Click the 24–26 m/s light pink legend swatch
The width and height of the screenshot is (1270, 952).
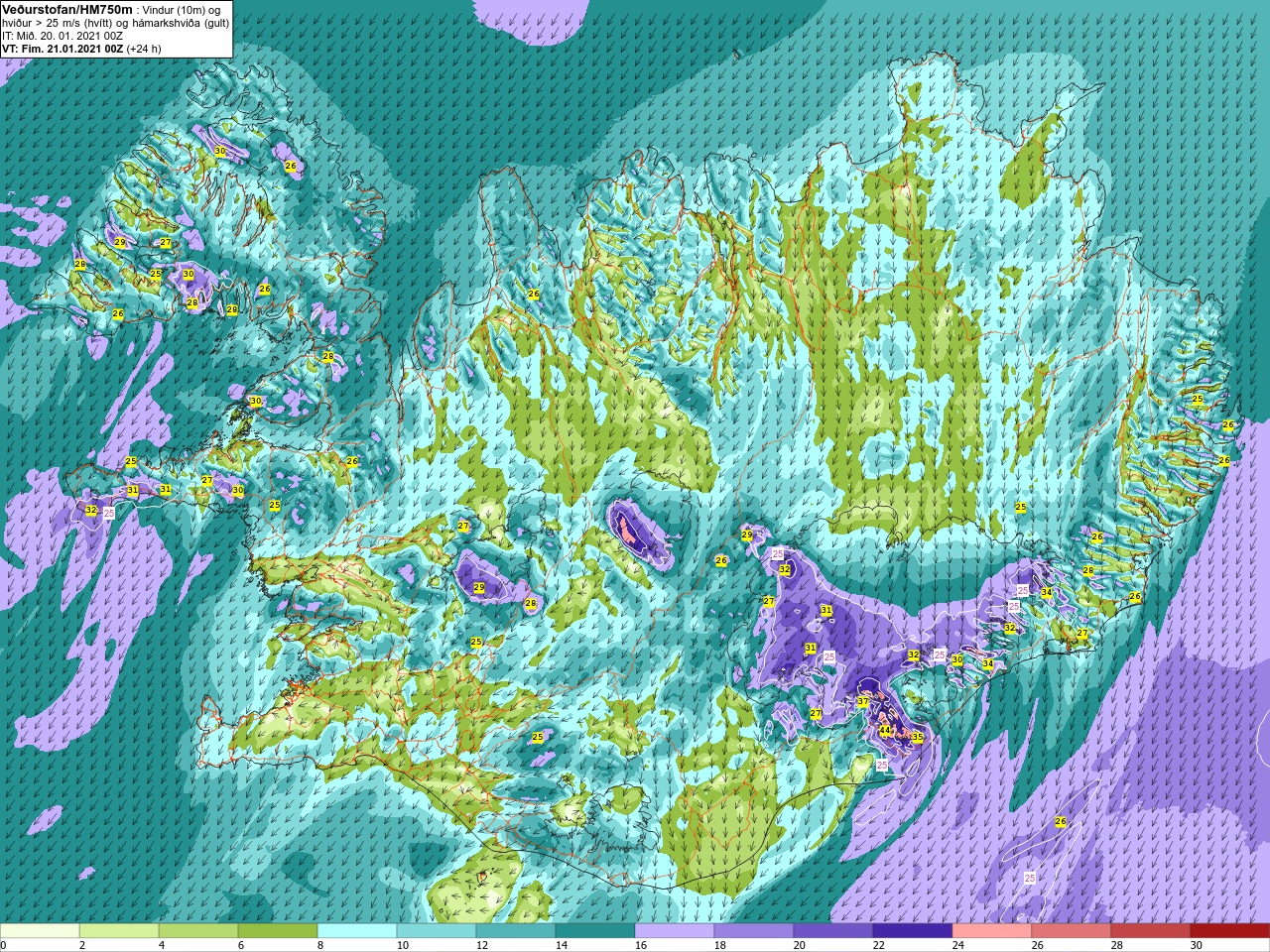coord(992,931)
